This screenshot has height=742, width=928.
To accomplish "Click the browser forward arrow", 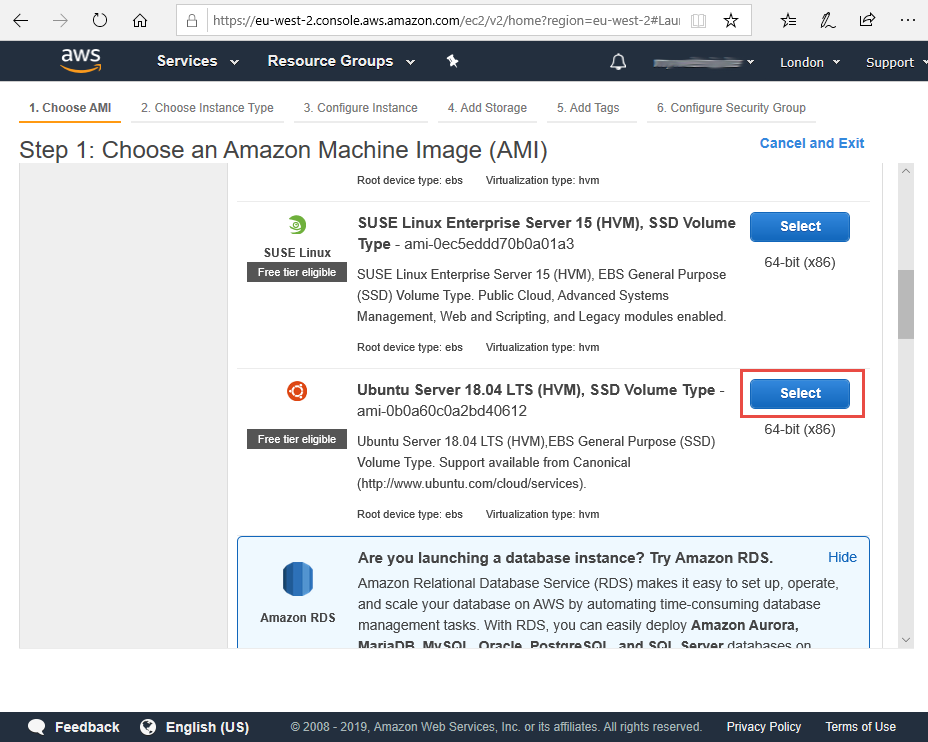I will [x=60, y=21].
